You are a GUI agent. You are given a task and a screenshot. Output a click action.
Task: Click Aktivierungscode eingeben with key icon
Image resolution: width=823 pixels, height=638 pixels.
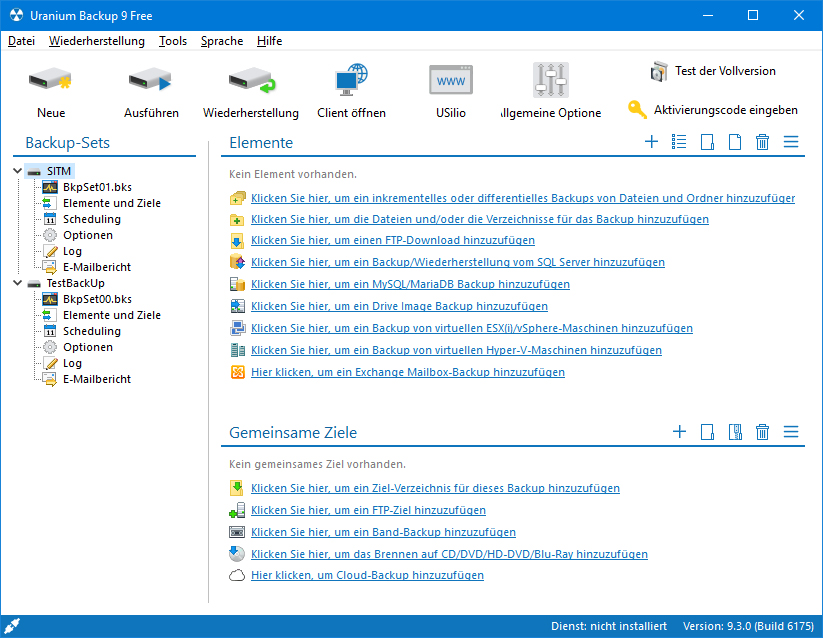713,110
